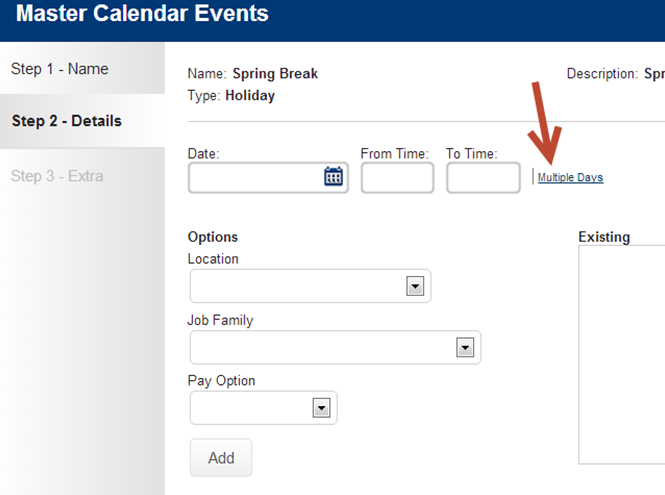
Task: Click the From Time input box
Action: coord(397,178)
